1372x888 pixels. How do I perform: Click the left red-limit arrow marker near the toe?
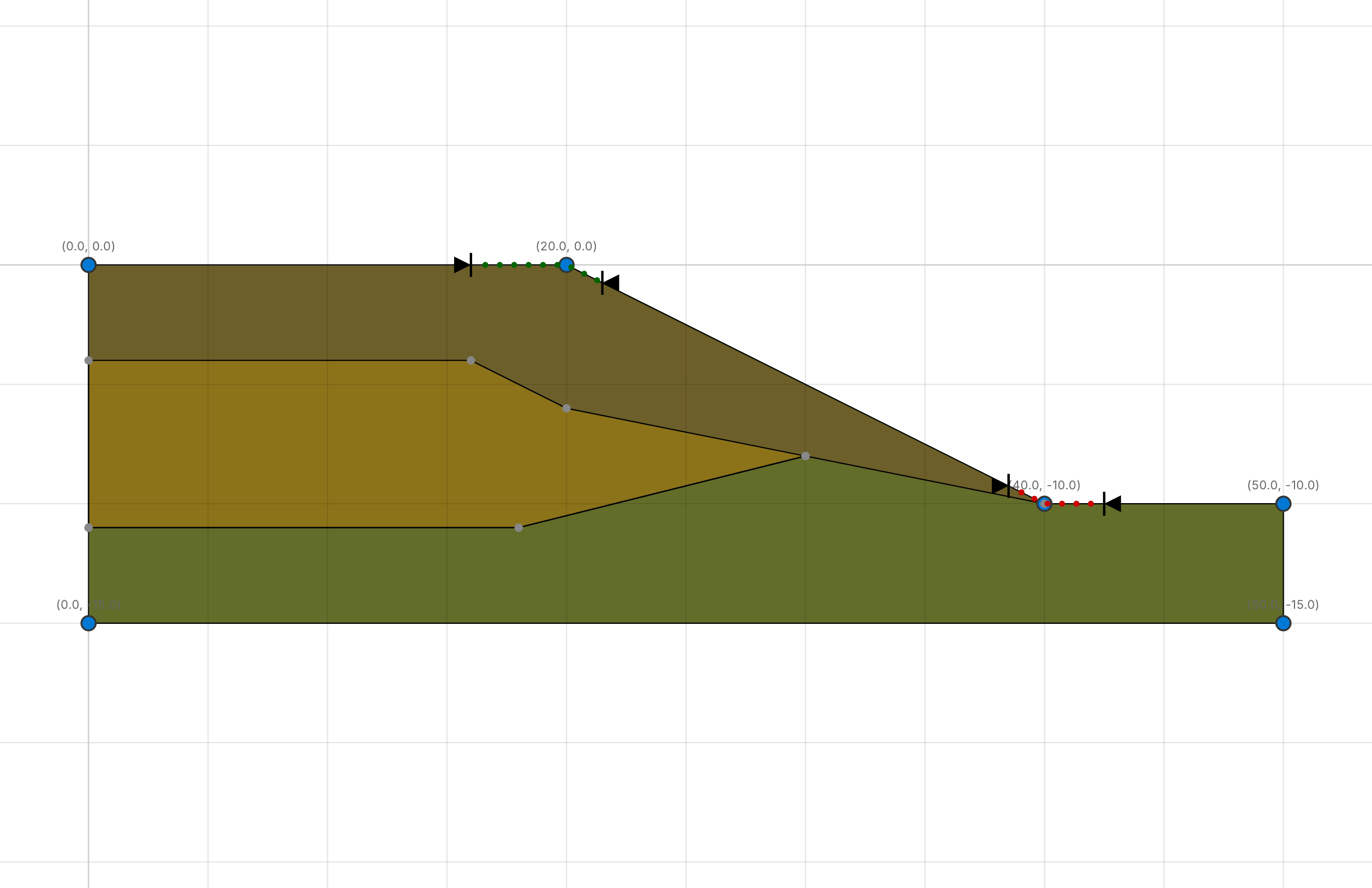click(x=1001, y=486)
